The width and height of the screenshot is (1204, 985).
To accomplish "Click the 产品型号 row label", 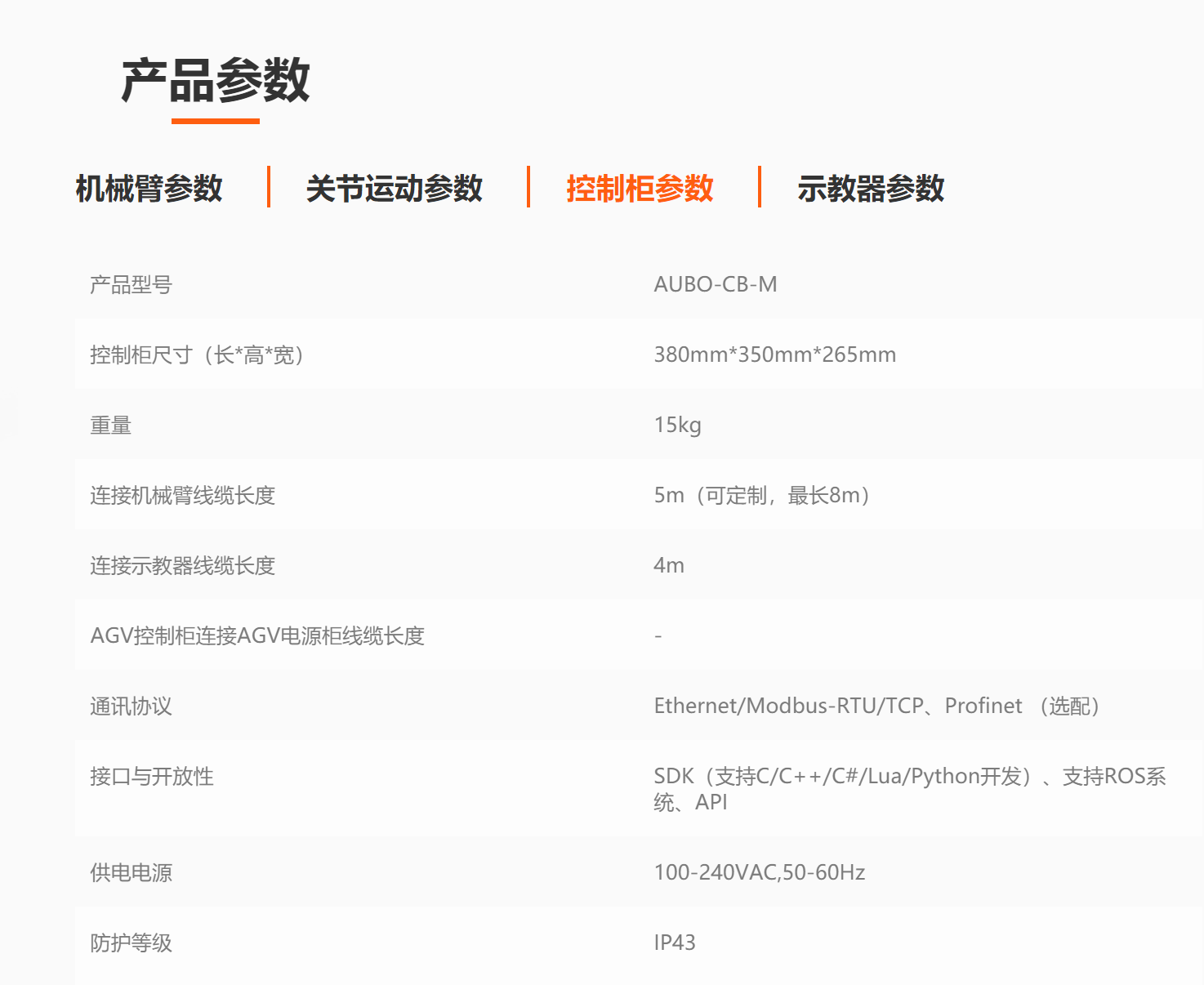I will [131, 284].
